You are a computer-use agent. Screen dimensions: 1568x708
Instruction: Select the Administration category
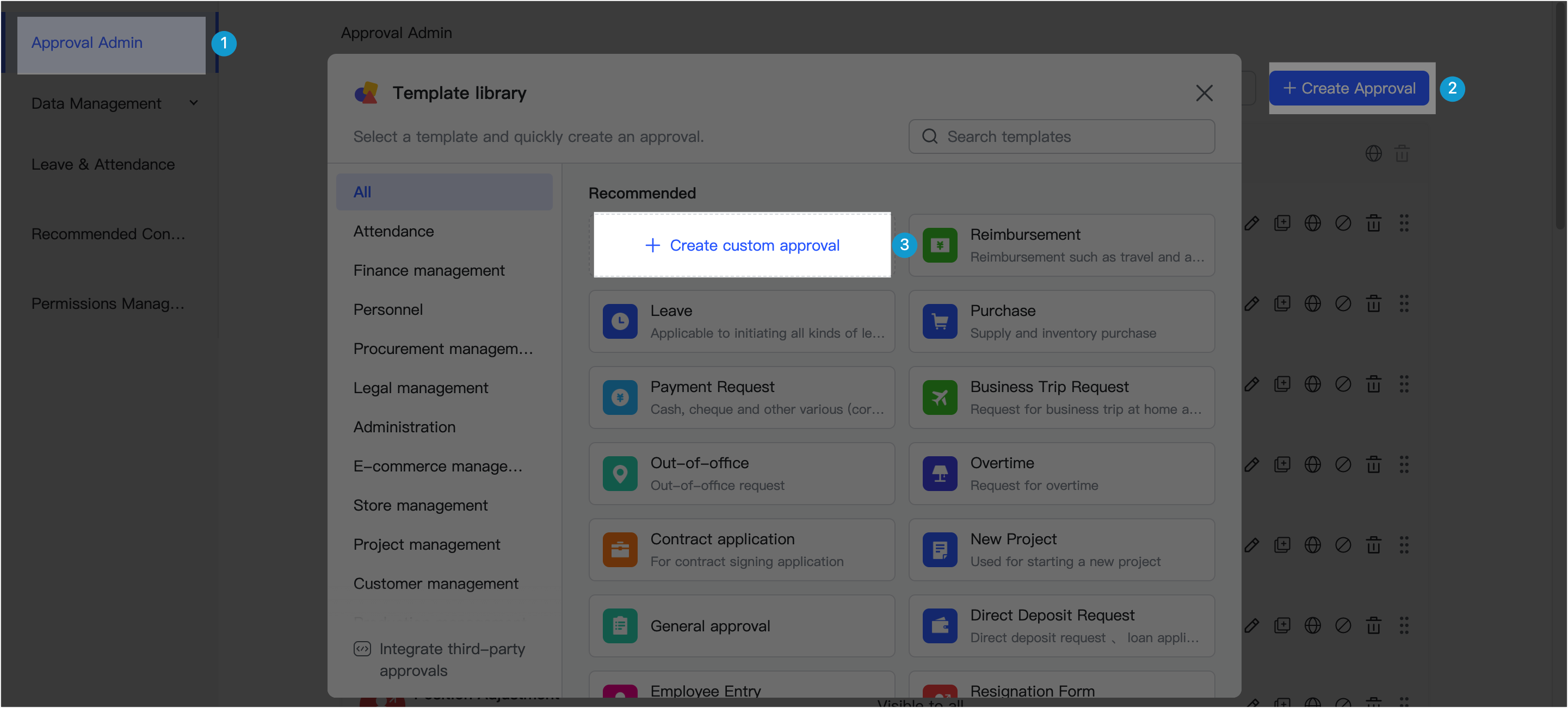coord(444,426)
